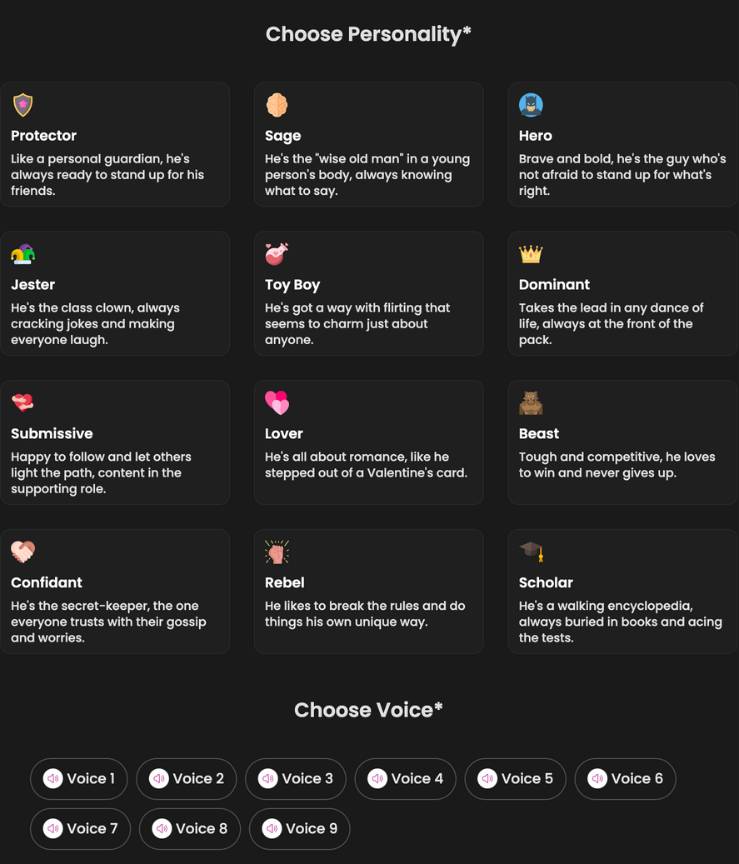Select the Submissive personality card
The image size is (739, 864).
coord(115,442)
